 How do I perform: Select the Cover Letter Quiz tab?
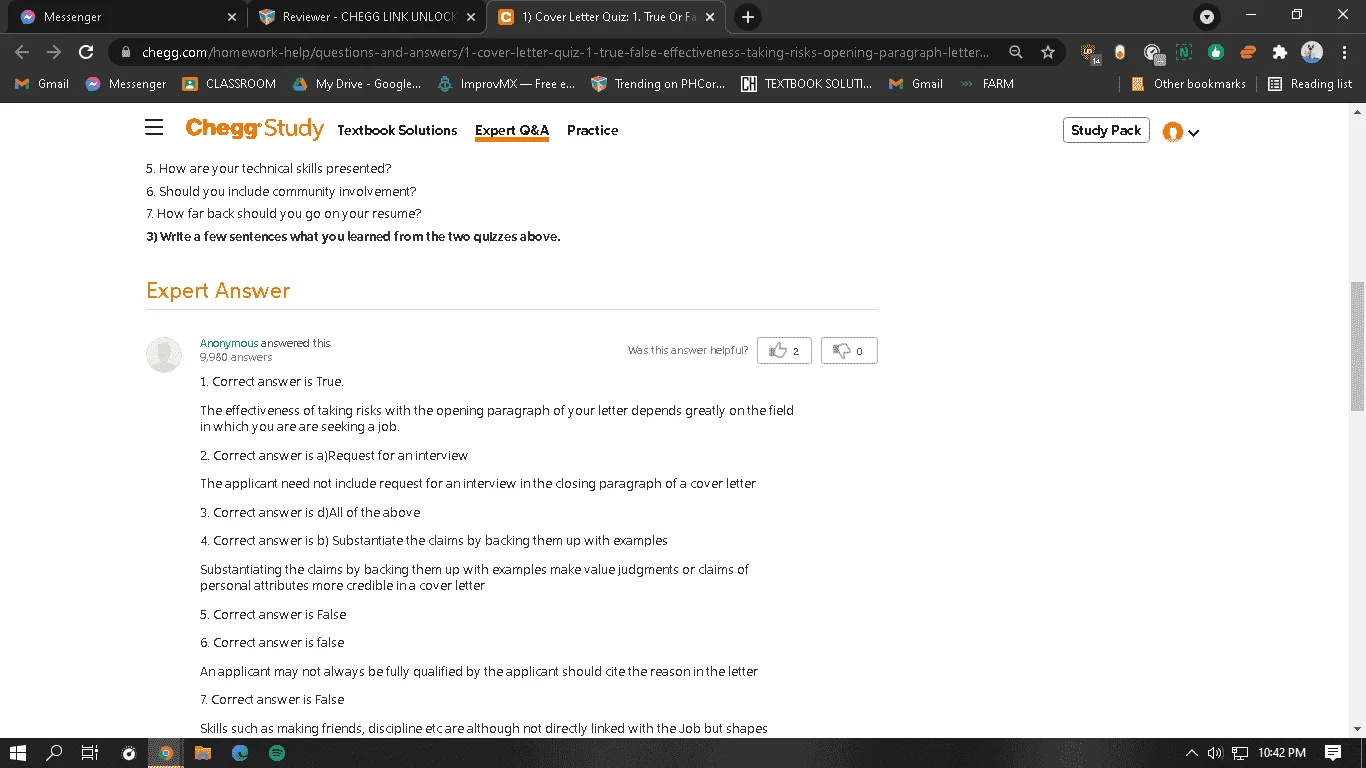click(605, 17)
